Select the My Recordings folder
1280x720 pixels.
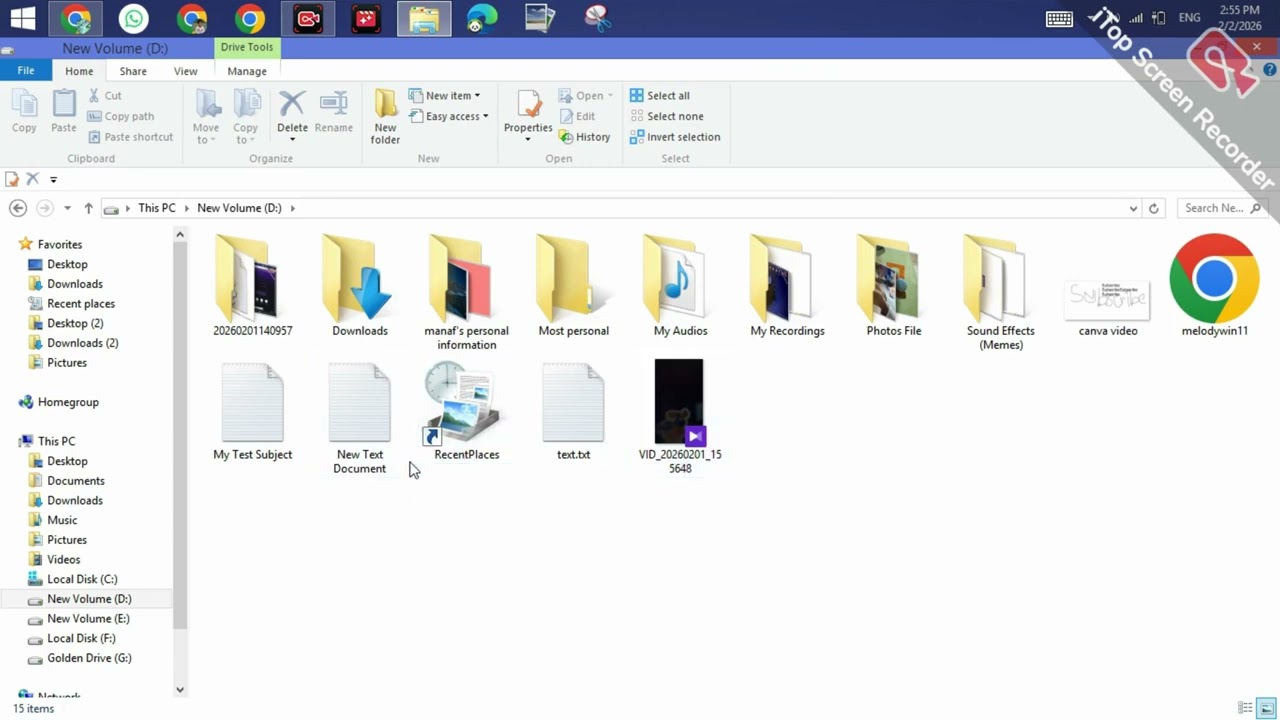coord(787,285)
